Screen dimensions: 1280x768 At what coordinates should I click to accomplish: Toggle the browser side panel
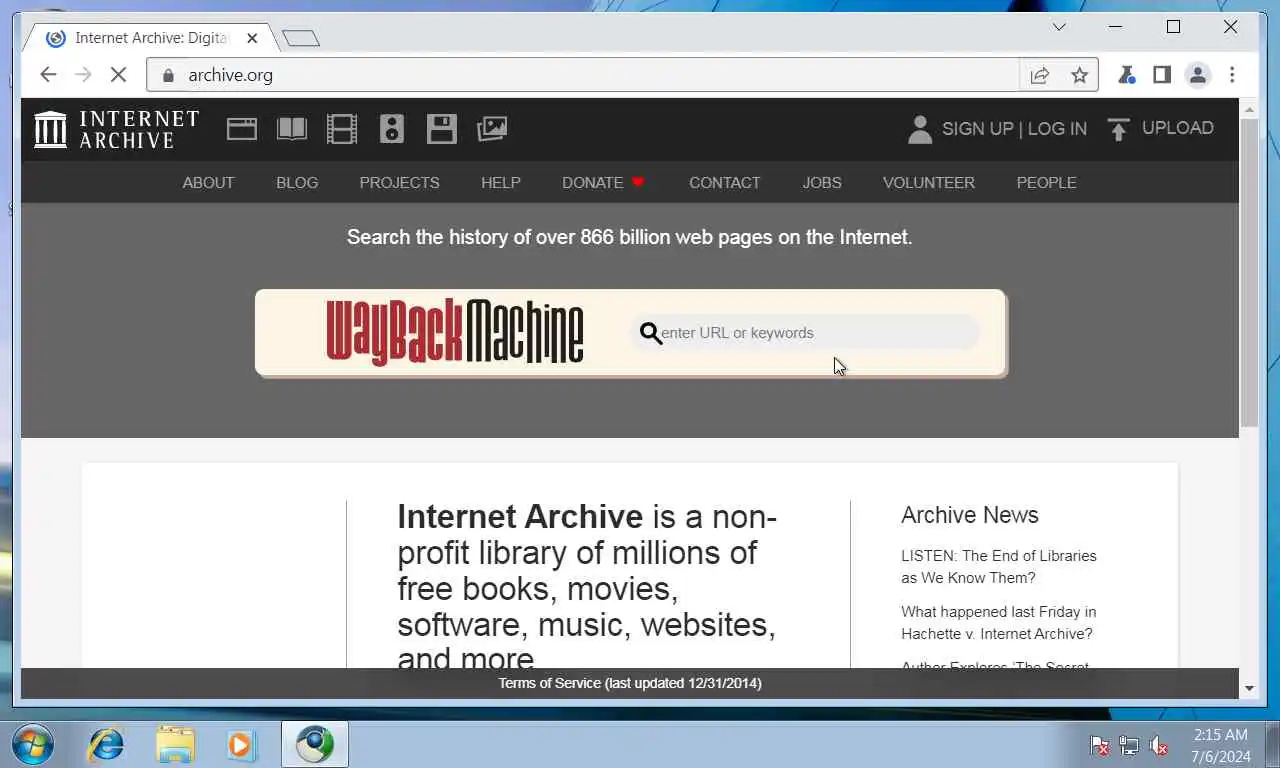point(1162,75)
